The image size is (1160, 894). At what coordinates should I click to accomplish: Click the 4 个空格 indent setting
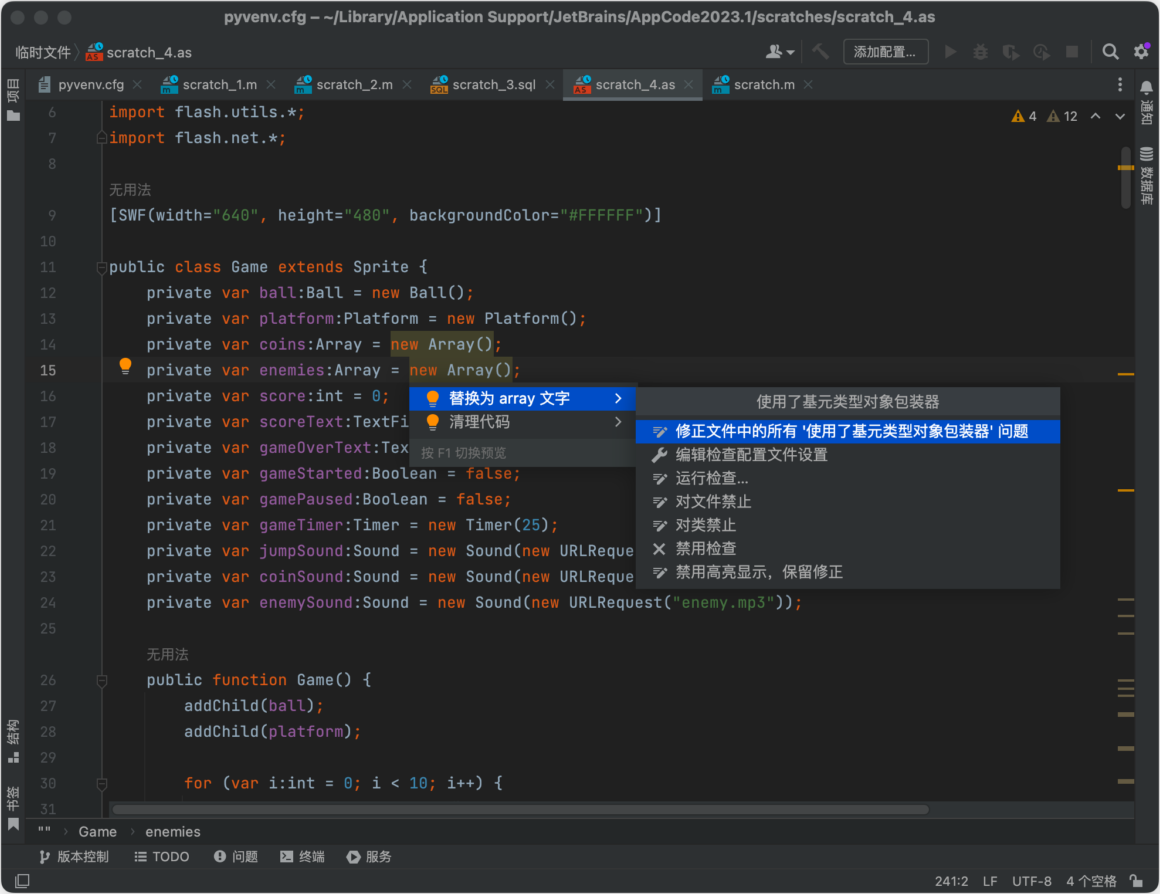[1091, 881]
